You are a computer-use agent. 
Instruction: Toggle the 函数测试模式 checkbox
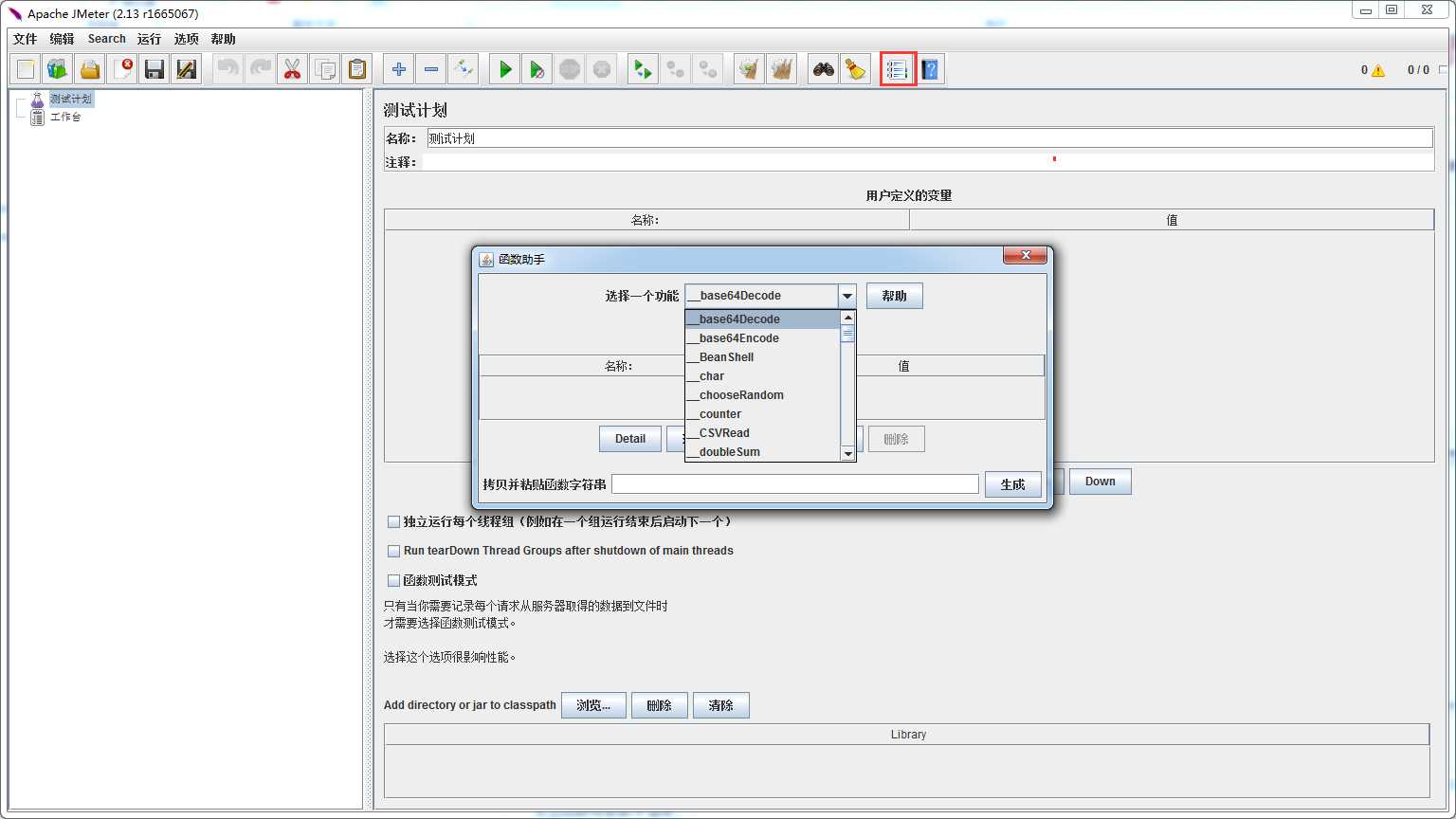click(x=393, y=580)
